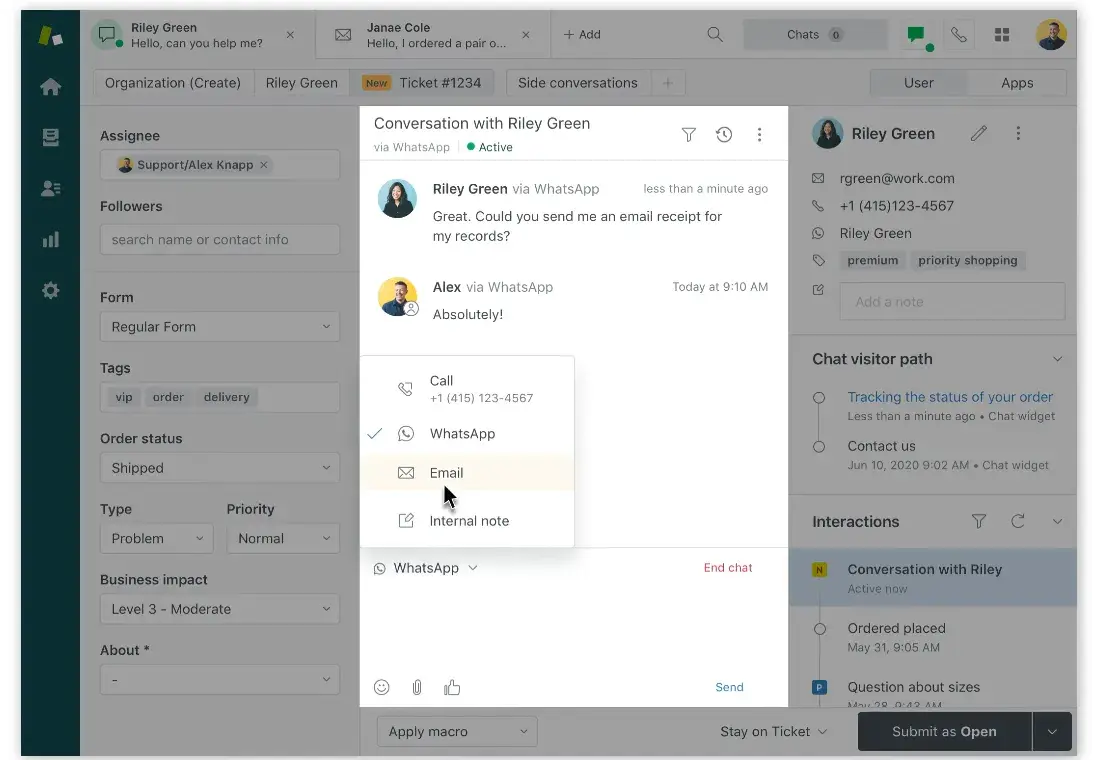Open the Home icon in the sidebar
The height and width of the screenshot is (760, 1107).
tap(50, 87)
